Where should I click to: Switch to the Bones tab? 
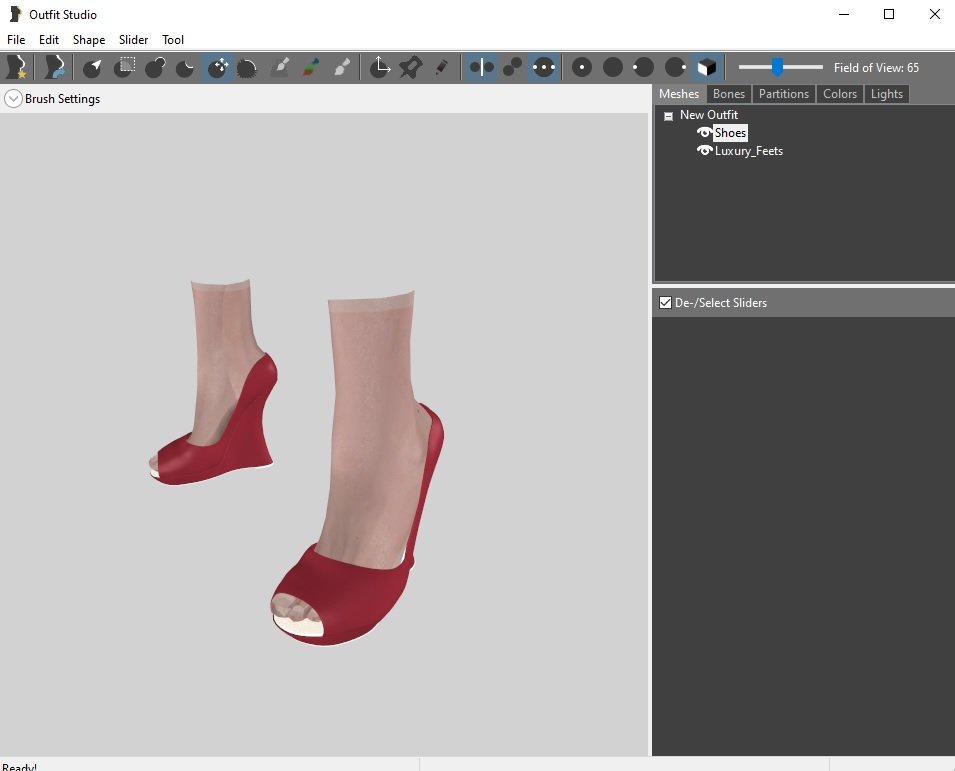pos(729,94)
